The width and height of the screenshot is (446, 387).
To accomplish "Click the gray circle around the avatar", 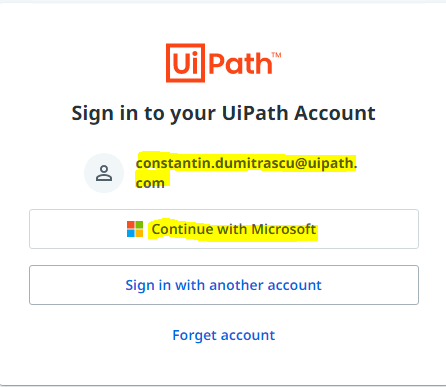I will 104,173.
